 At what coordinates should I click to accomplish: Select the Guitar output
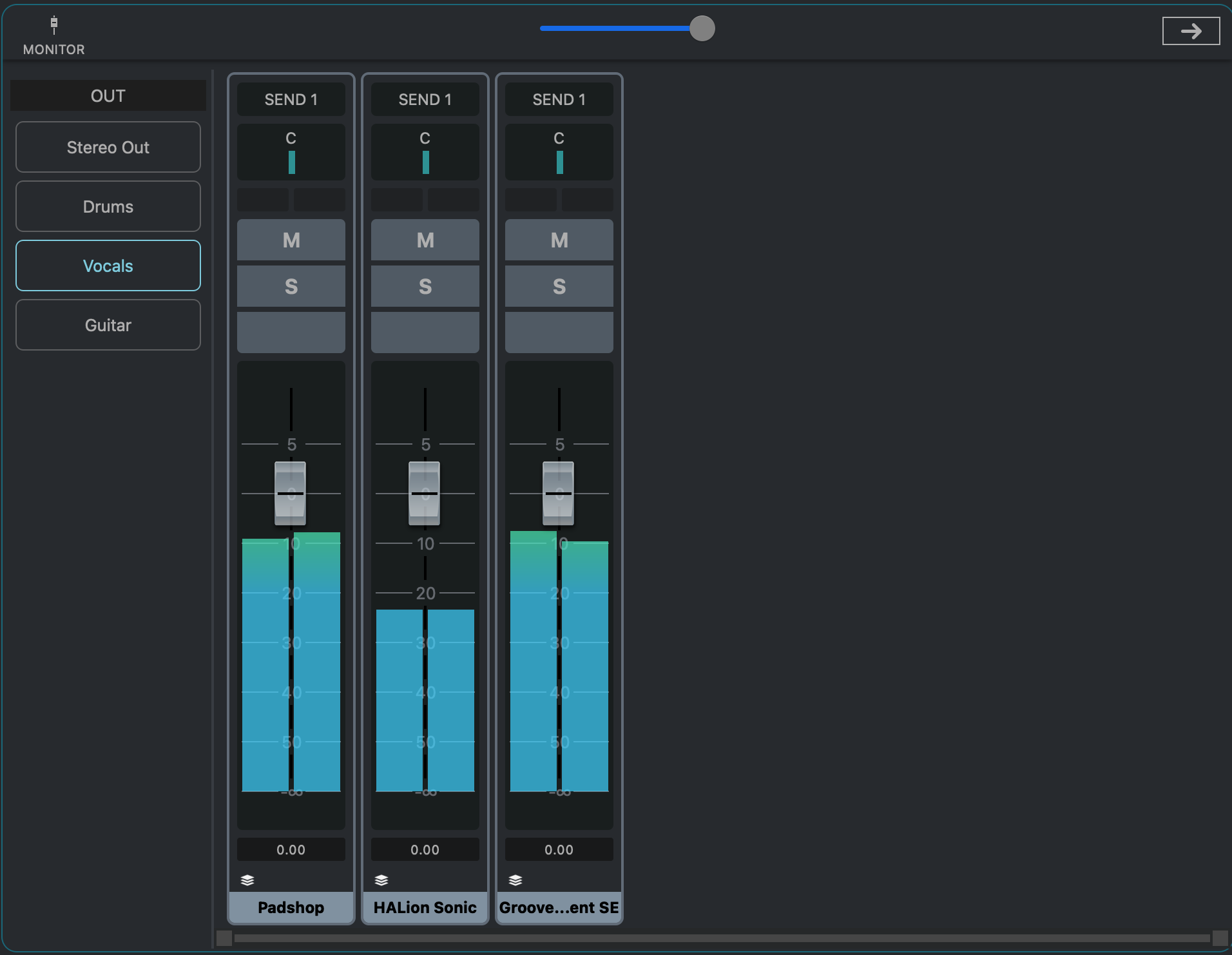pyautogui.click(x=108, y=325)
